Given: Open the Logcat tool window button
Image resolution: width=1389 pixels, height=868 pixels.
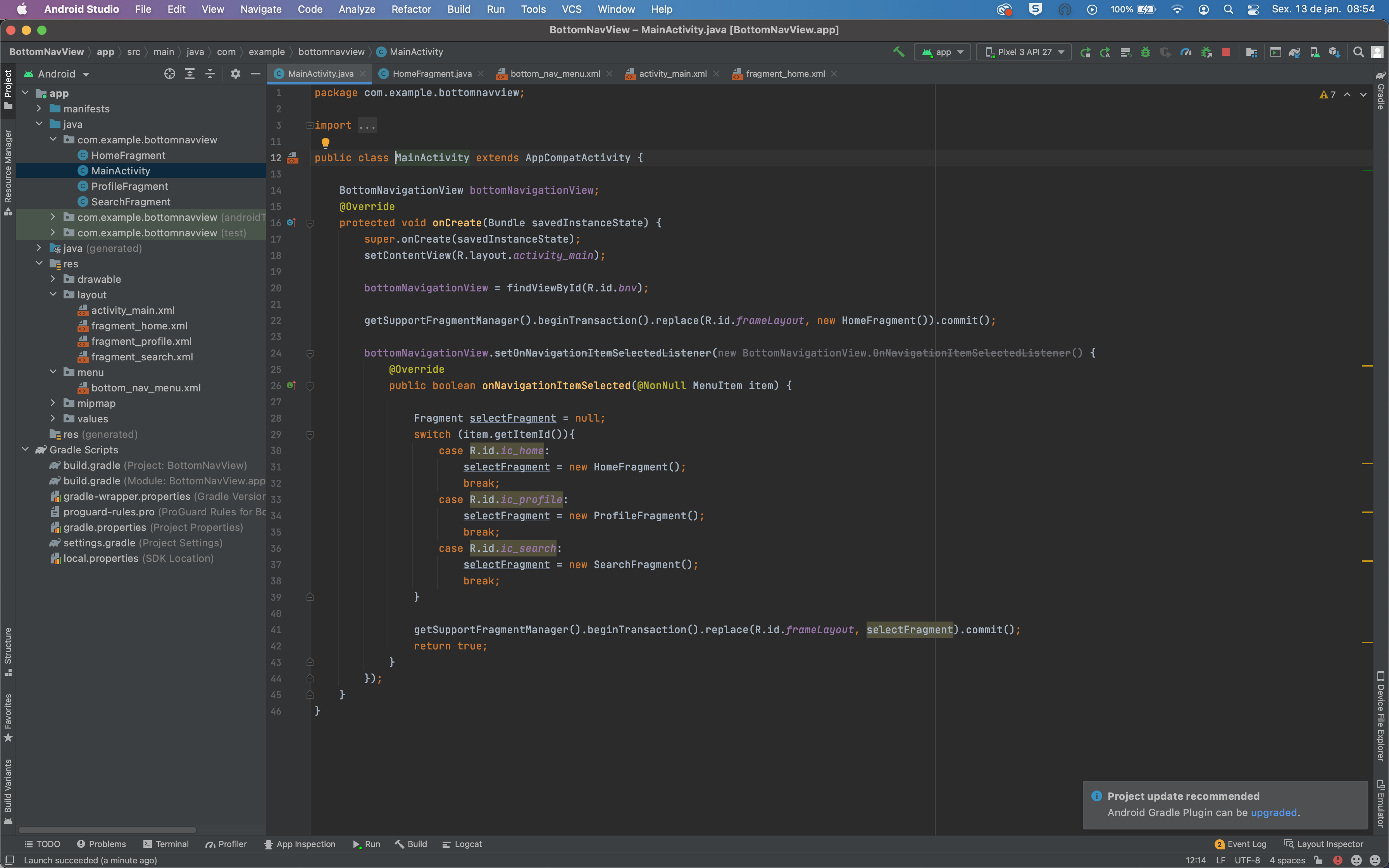Looking at the screenshot, I should click(462, 844).
